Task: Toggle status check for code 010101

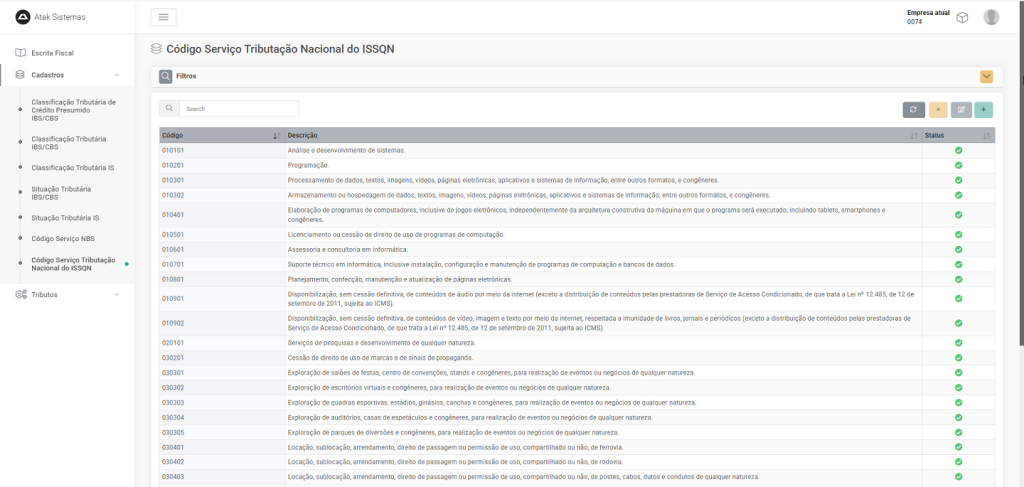Action: [x=958, y=150]
